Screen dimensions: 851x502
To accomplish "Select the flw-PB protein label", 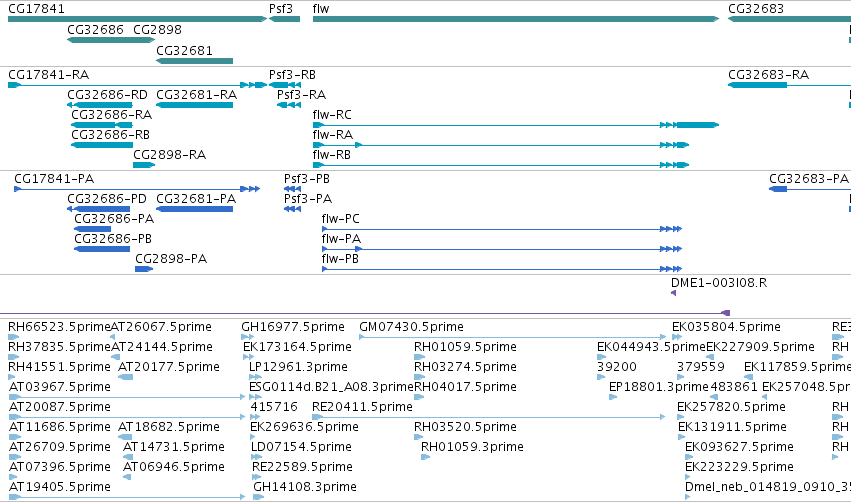I will click(340, 259).
